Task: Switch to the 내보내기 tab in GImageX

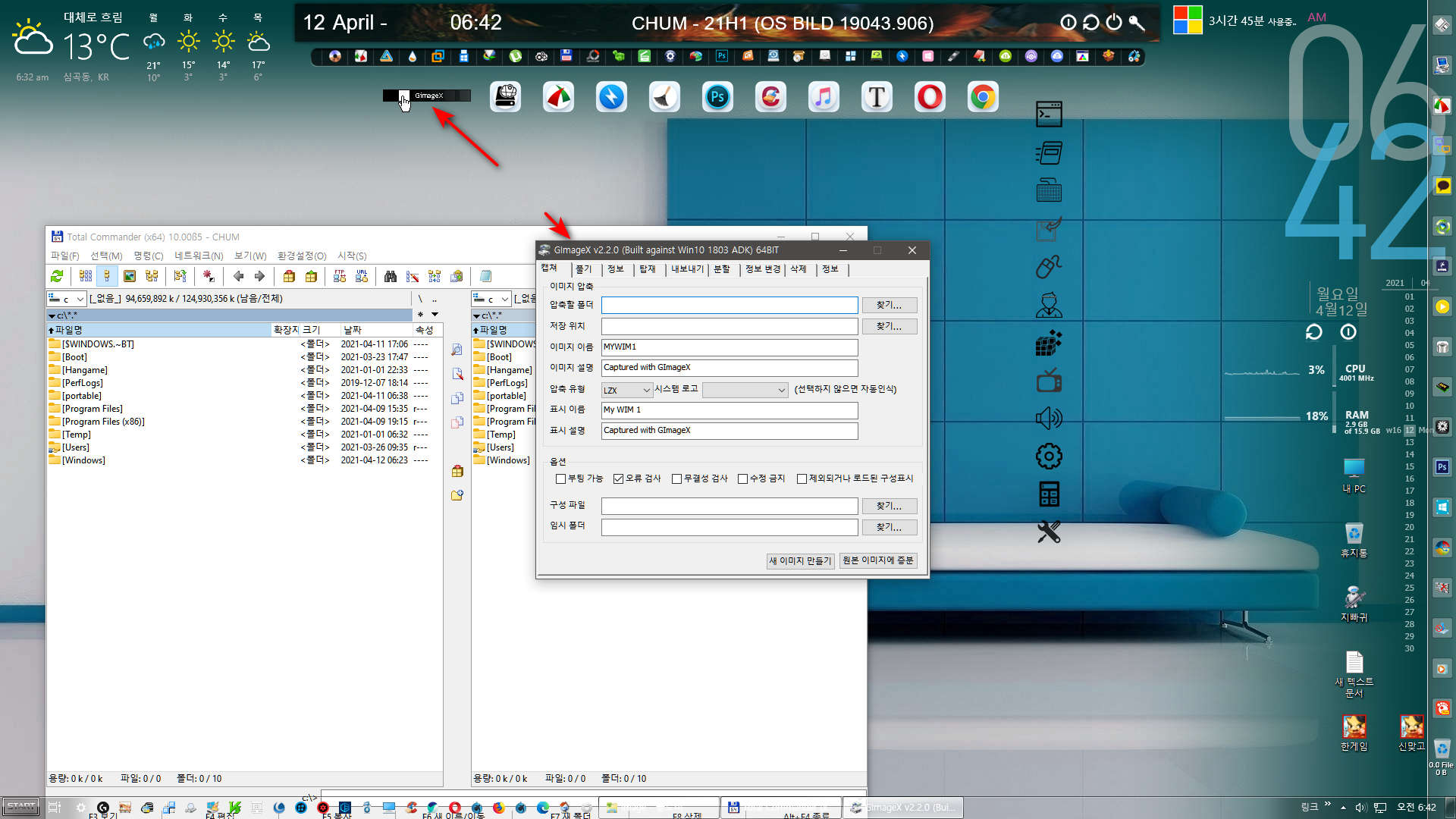Action: tap(687, 269)
